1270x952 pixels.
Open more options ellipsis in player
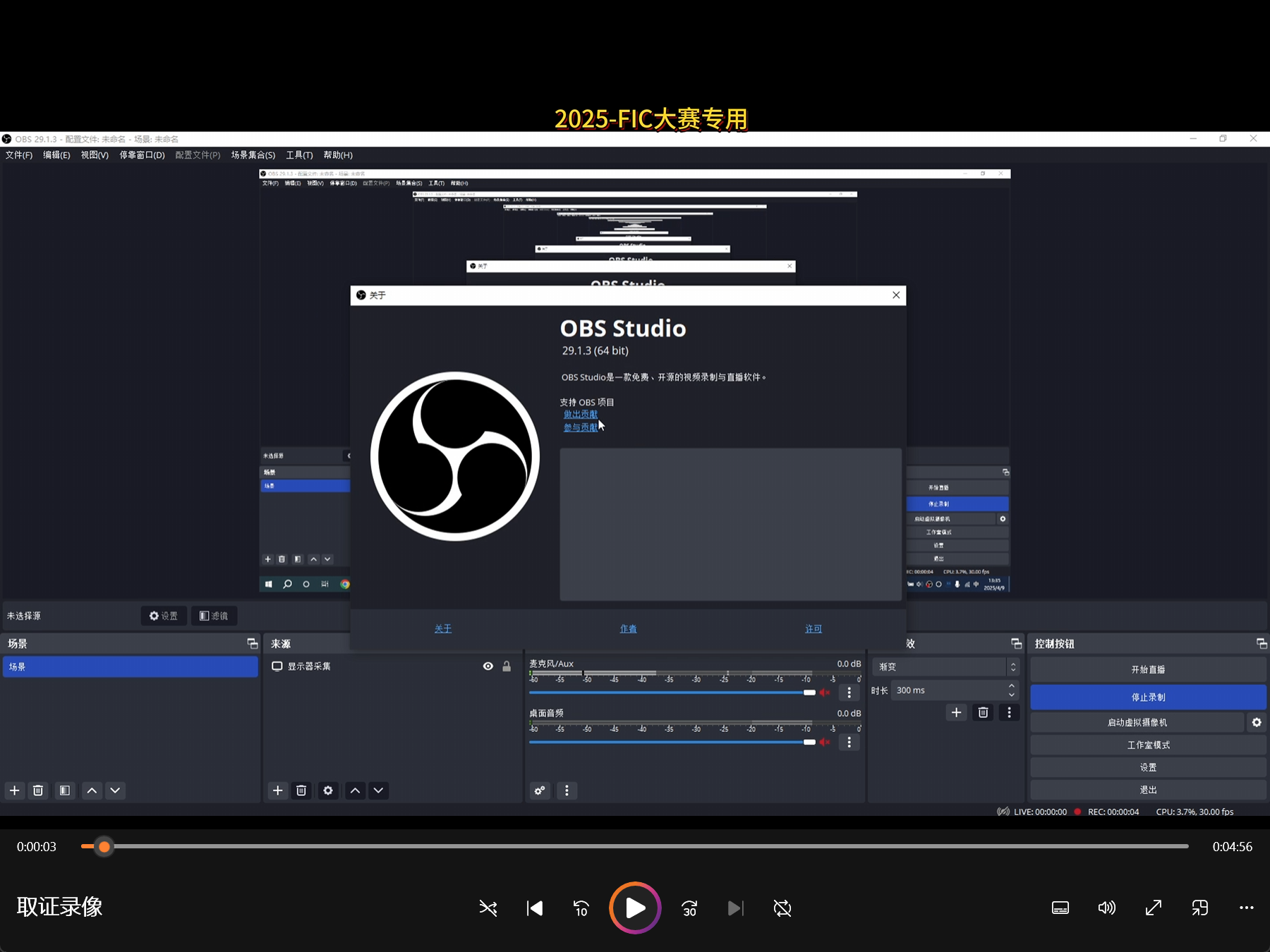(1247, 908)
